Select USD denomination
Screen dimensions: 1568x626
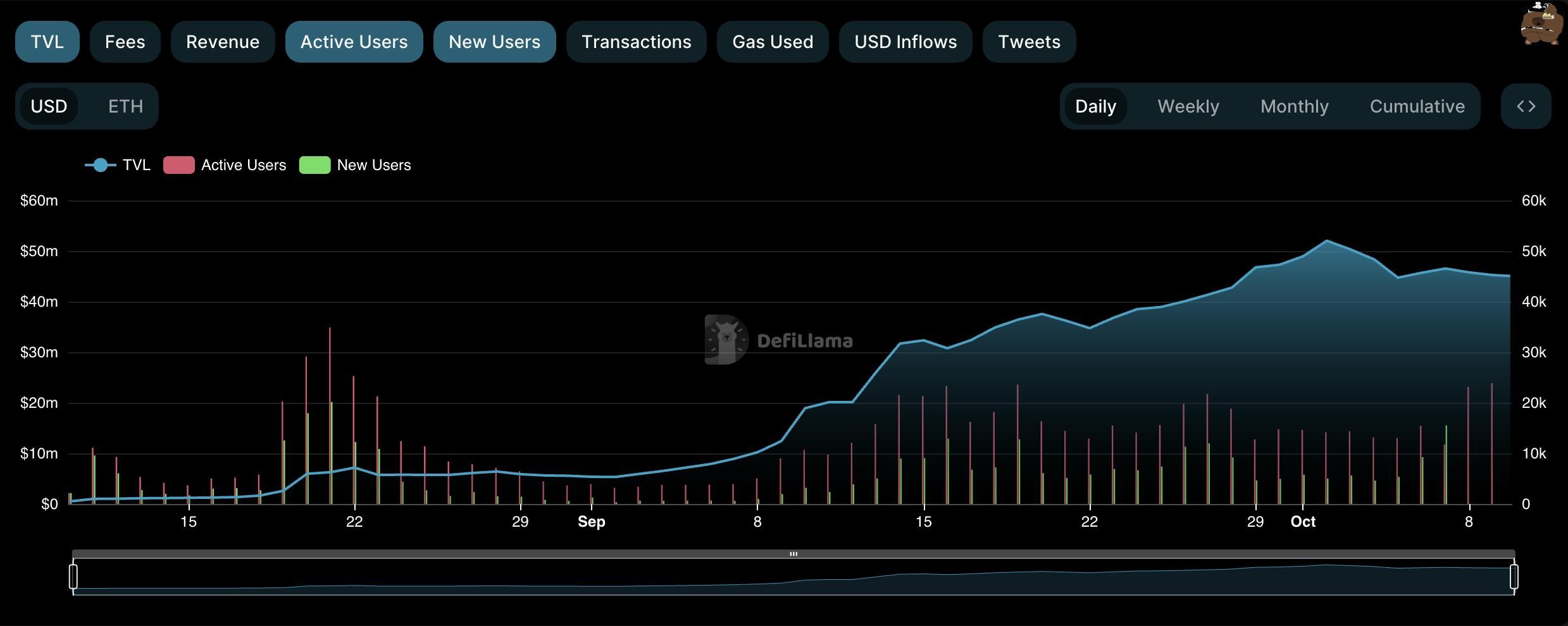point(49,106)
